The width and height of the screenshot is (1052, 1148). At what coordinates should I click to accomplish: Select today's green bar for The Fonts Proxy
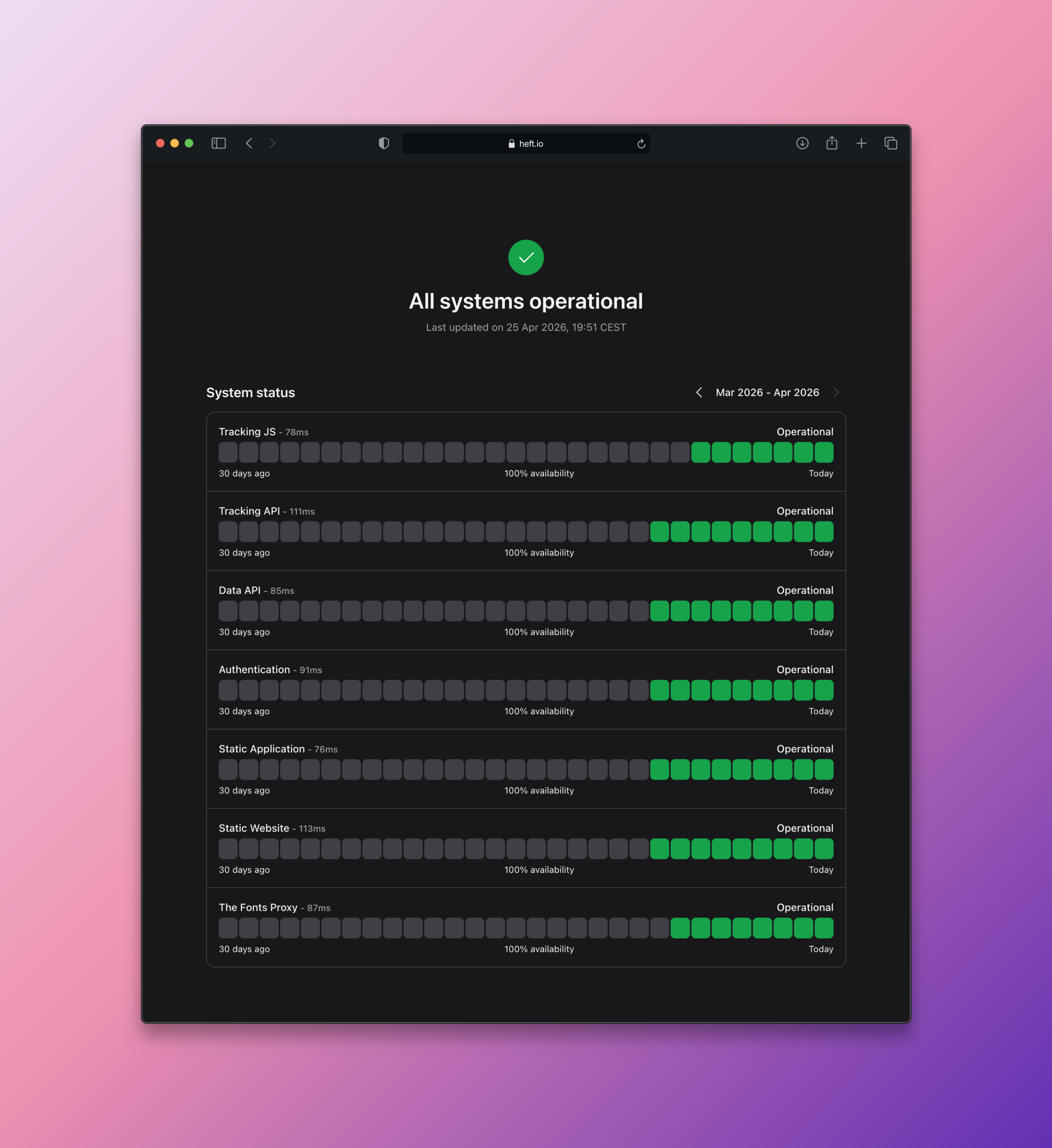[x=824, y=928]
